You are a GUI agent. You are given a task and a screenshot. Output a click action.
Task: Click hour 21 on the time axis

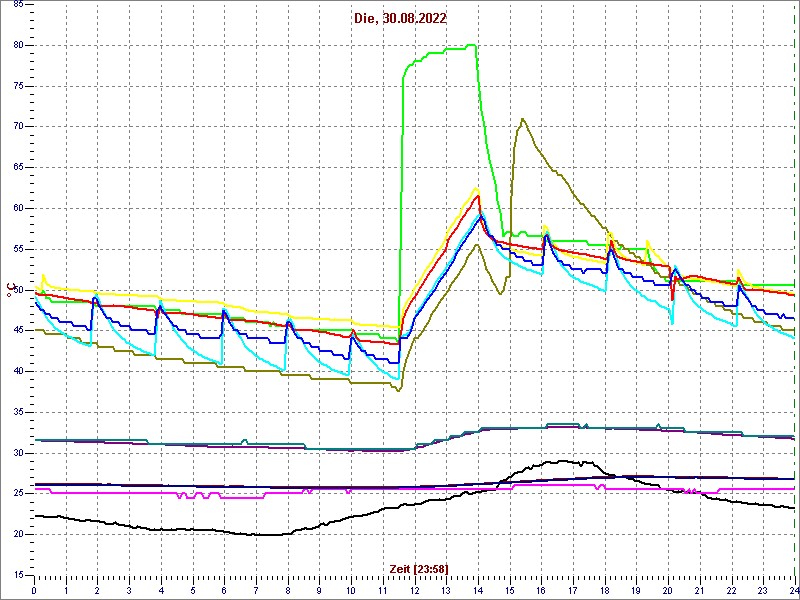[x=699, y=591]
